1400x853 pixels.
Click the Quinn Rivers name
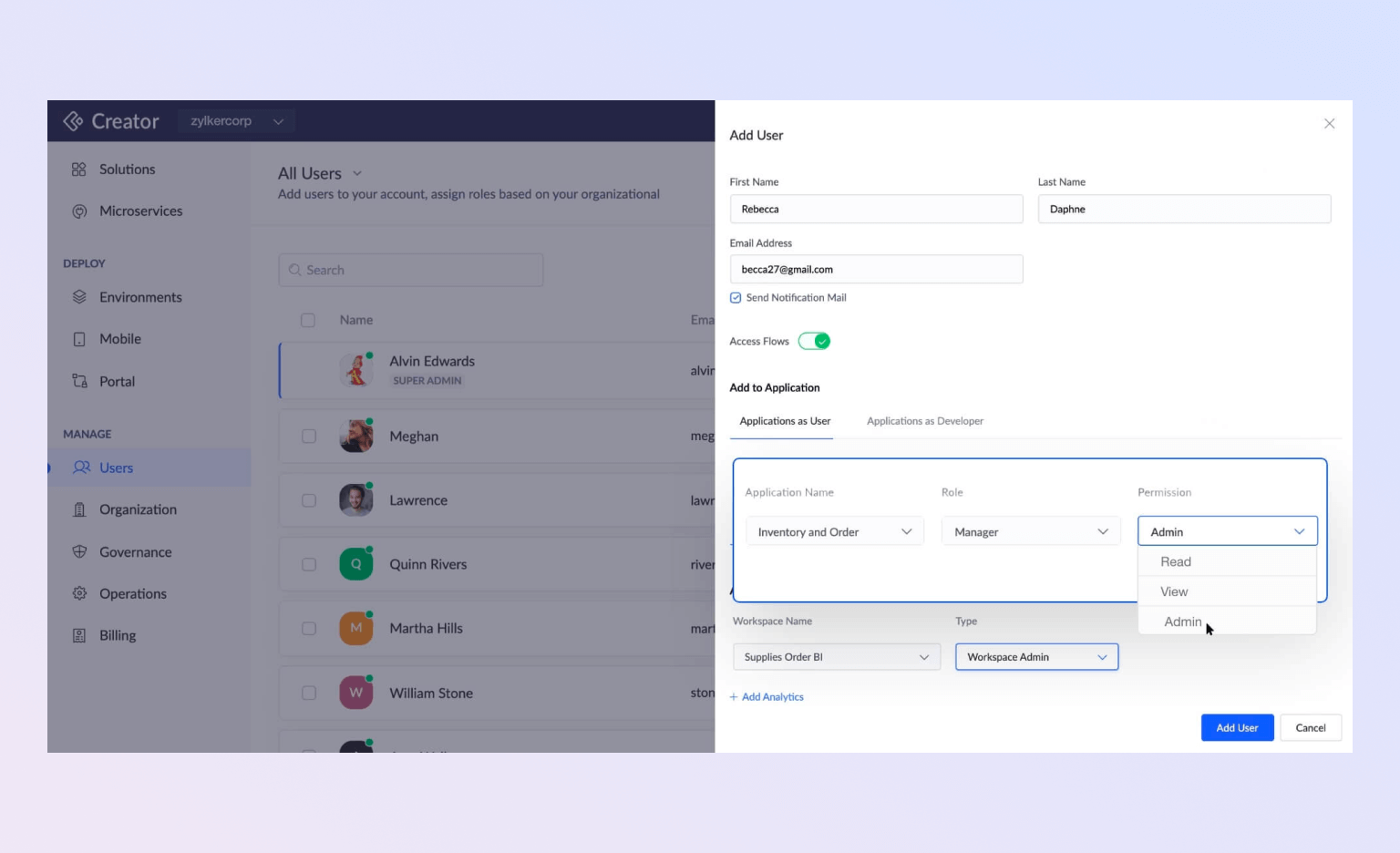coord(428,564)
